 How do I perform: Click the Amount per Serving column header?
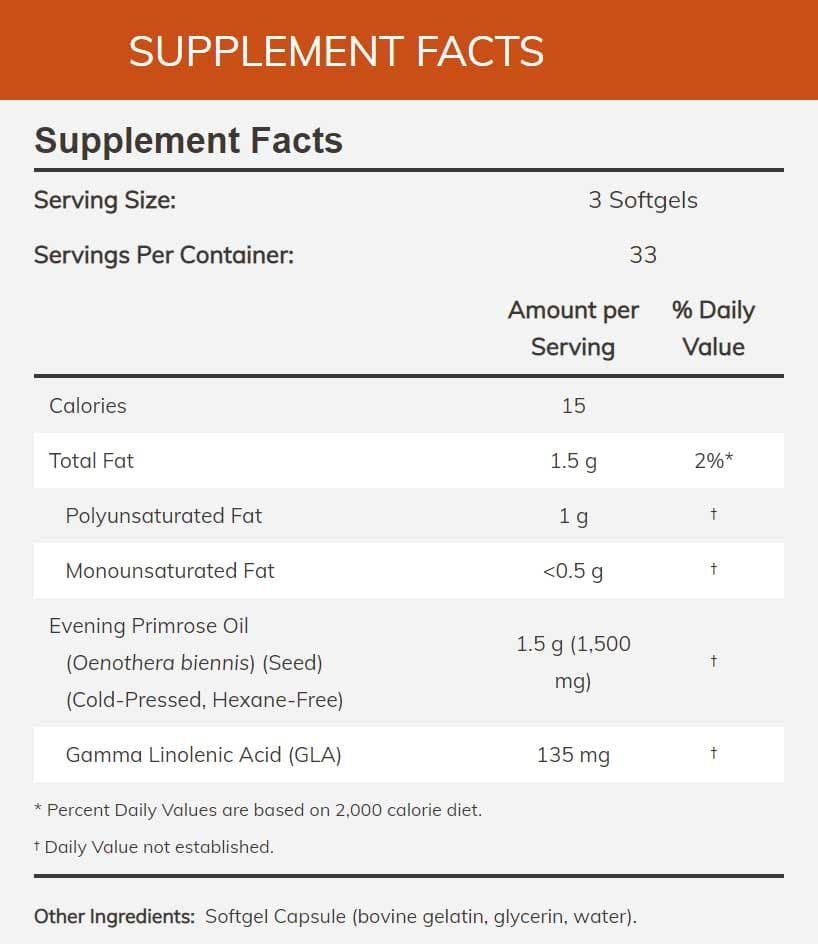[x=573, y=329]
